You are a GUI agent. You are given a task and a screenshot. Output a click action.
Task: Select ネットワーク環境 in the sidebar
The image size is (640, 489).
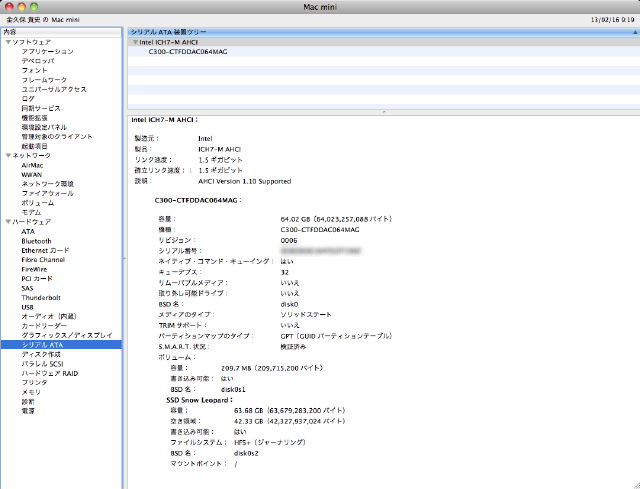pos(47,184)
